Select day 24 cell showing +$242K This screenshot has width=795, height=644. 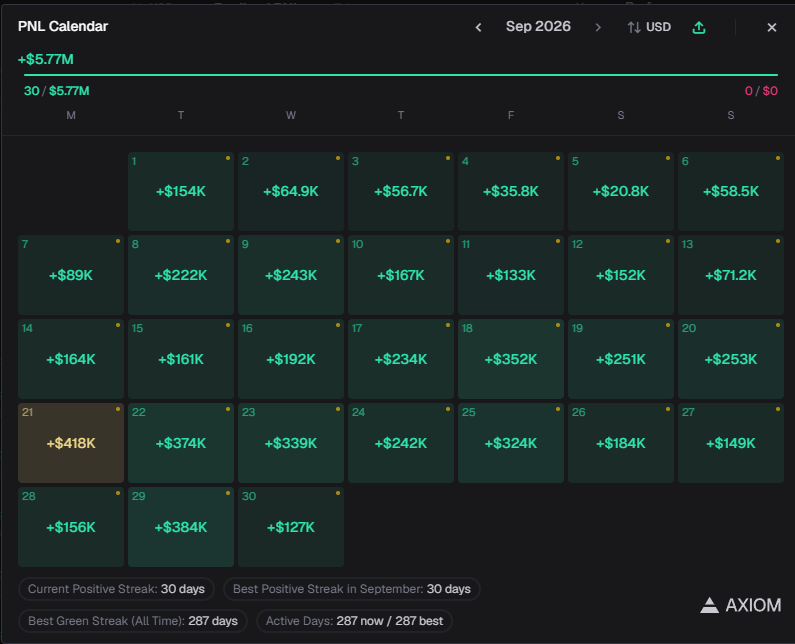click(401, 443)
